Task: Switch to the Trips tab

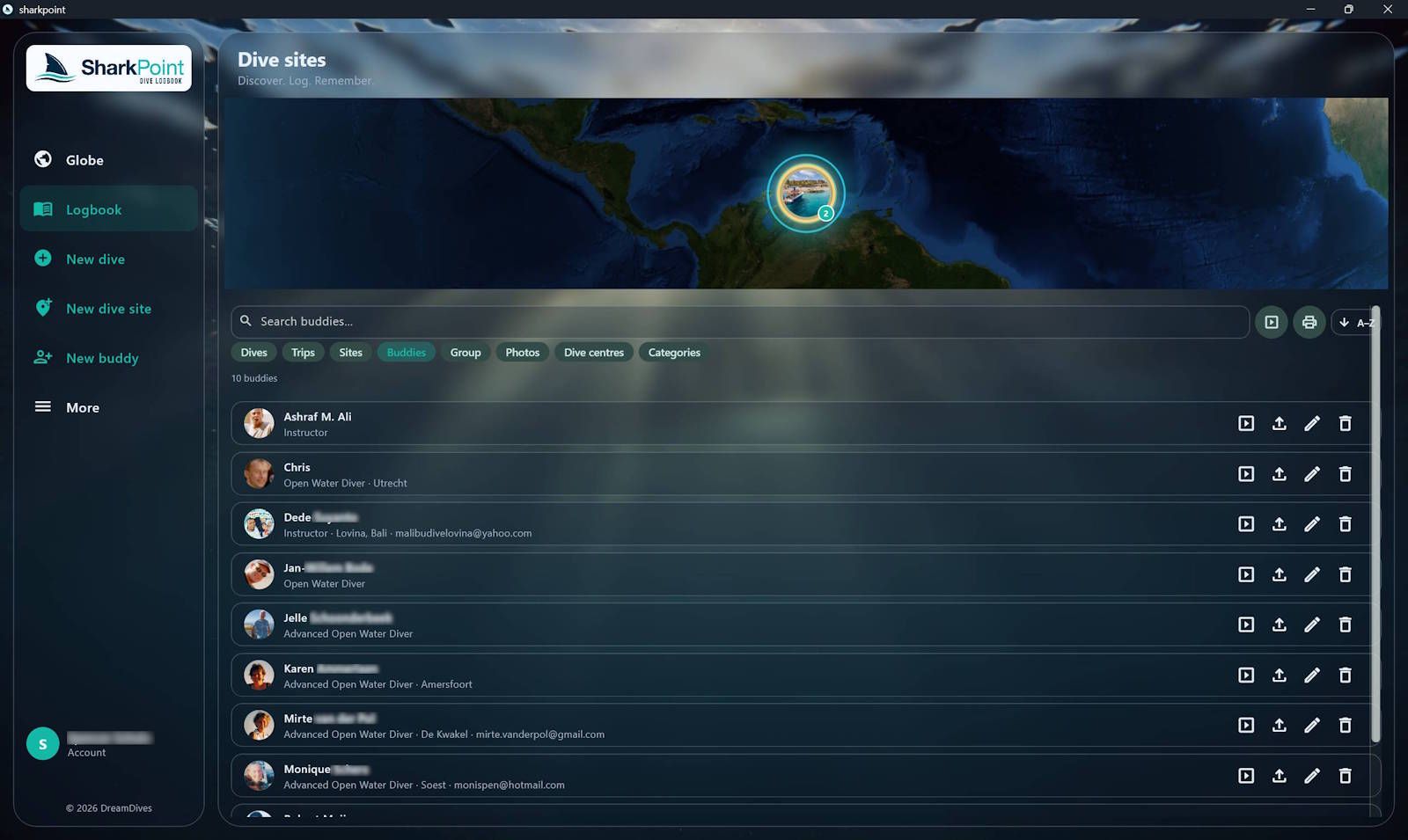Action: [x=303, y=353]
